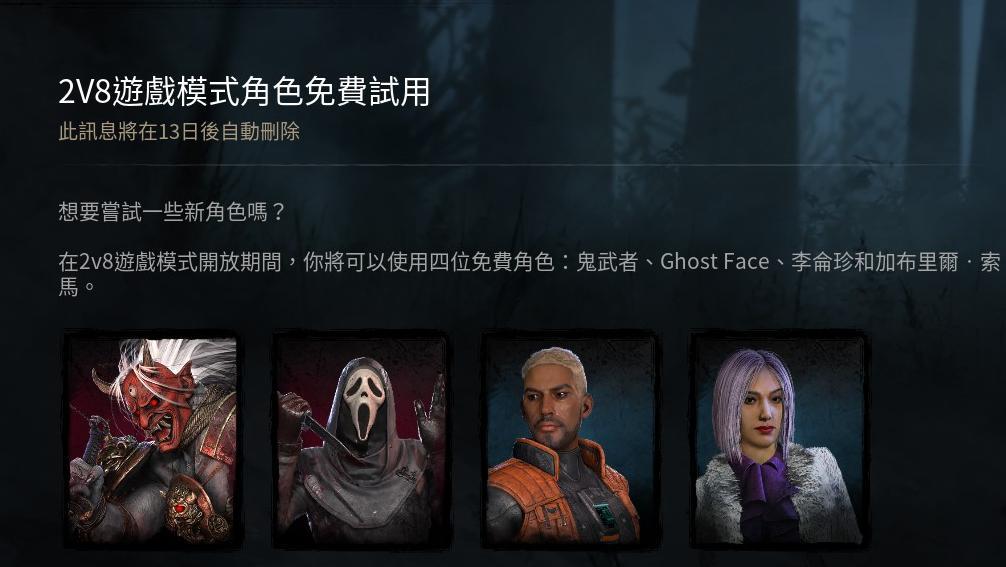Click the title 2V8遊戲模式角色免費試用
Image resolution: width=1006 pixels, height=567 pixels.
(244, 92)
